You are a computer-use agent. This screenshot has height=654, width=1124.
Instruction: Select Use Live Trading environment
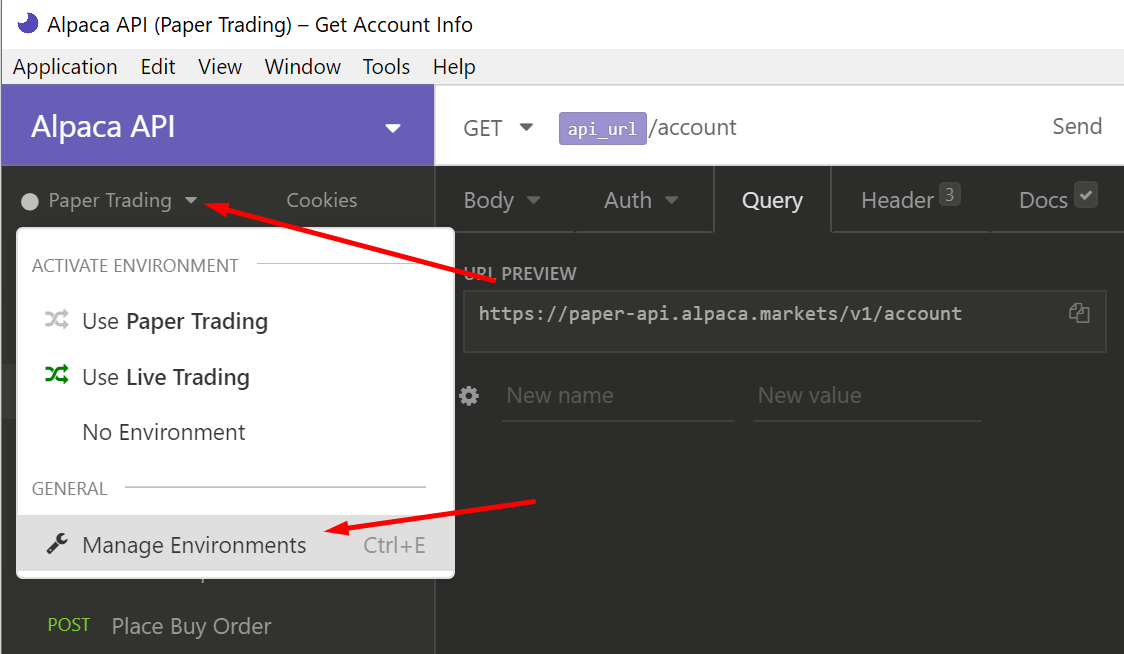235,376
